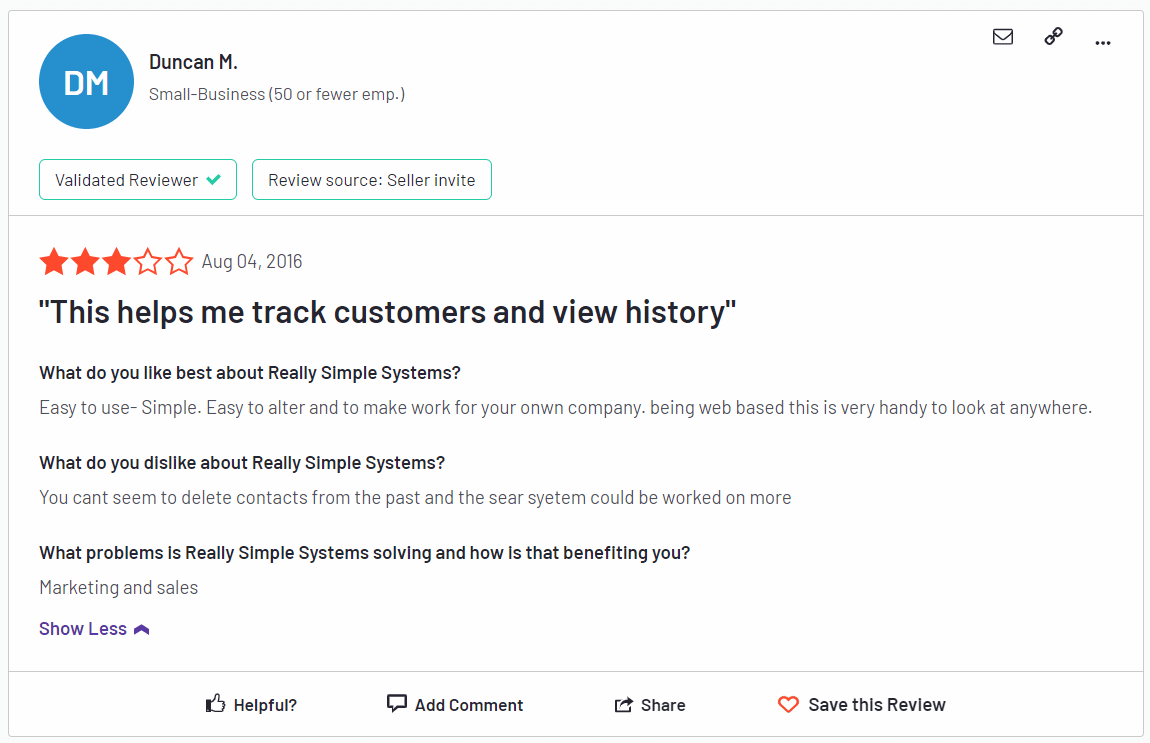Click the second filled star

[85, 261]
